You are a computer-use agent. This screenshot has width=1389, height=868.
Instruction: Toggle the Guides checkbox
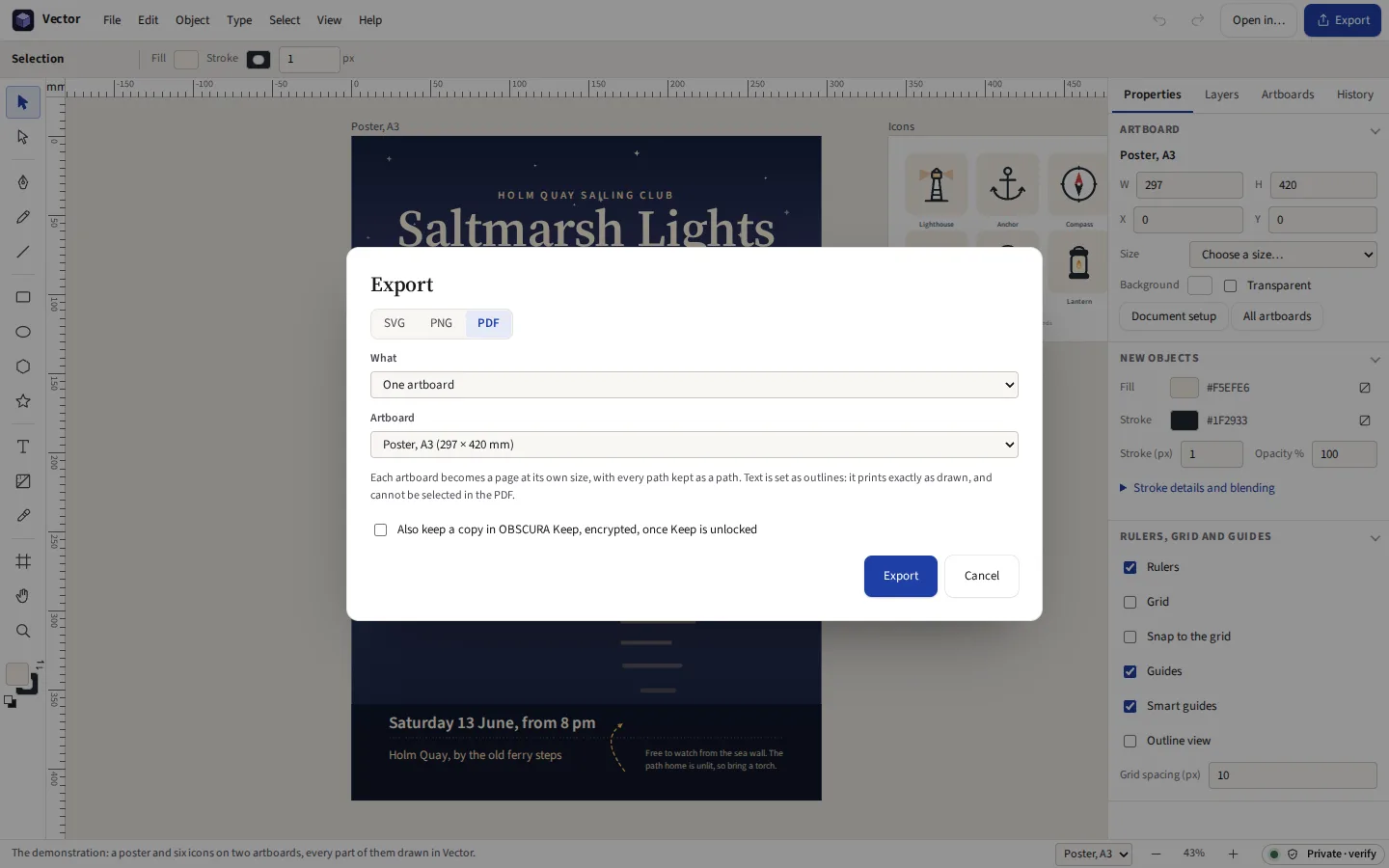[1130, 671]
